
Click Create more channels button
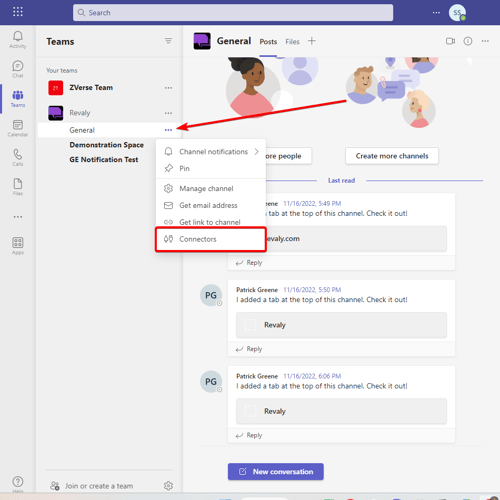[392, 156]
